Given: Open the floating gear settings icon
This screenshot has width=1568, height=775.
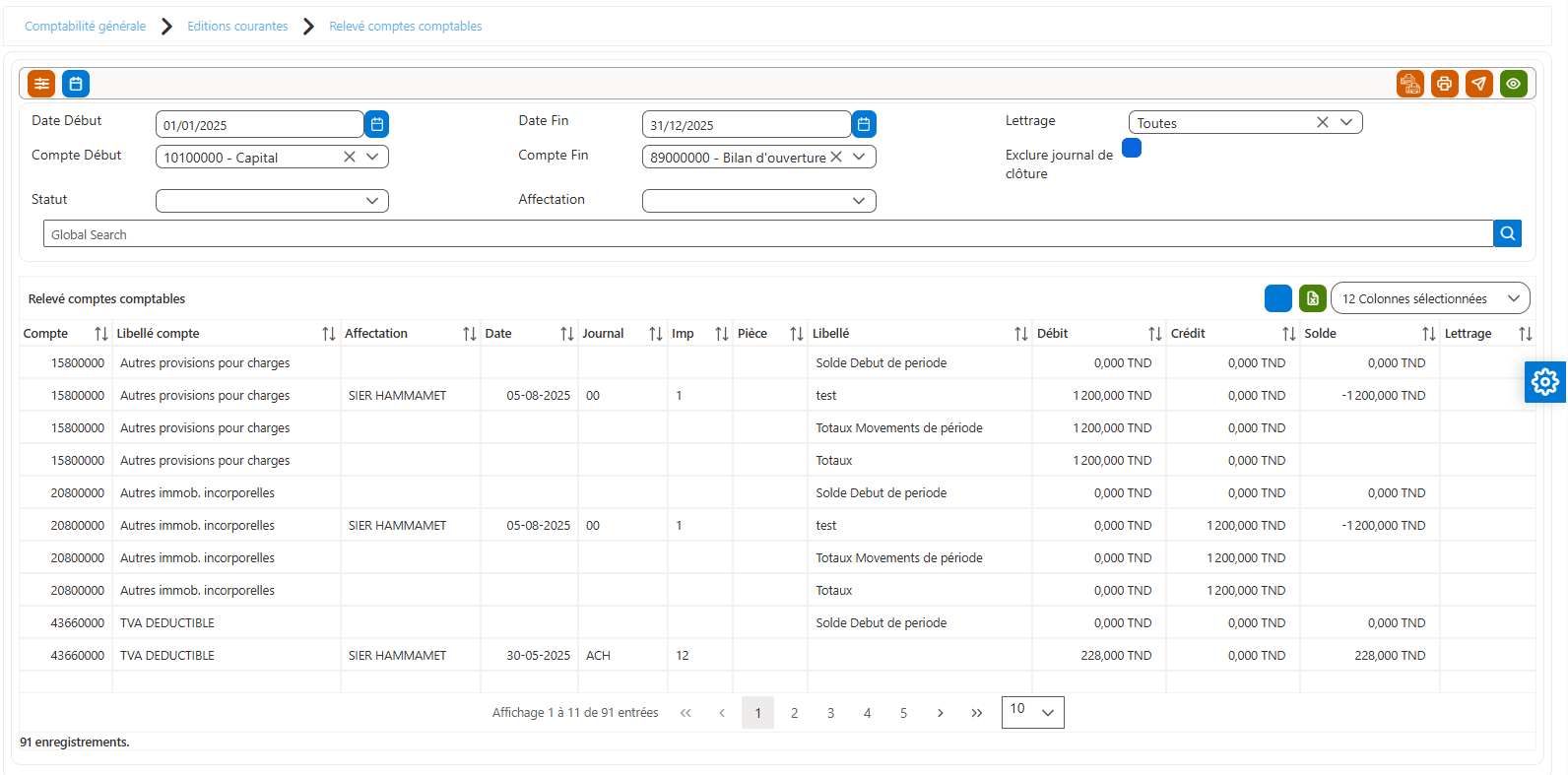Looking at the screenshot, I should (1545, 381).
